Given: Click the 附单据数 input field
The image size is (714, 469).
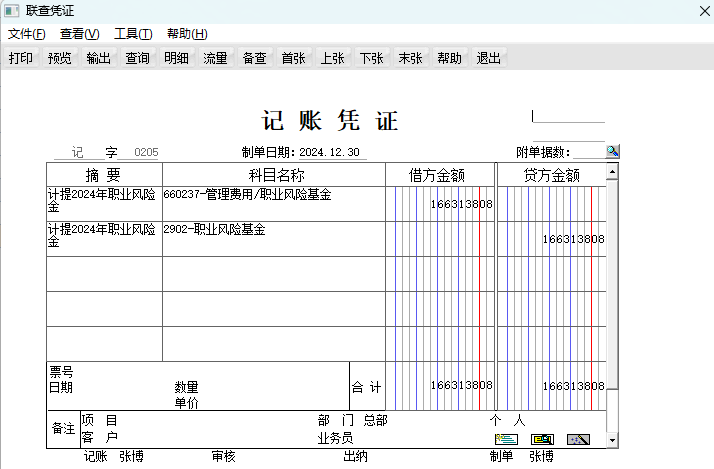Looking at the screenshot, I should (588, 151).
